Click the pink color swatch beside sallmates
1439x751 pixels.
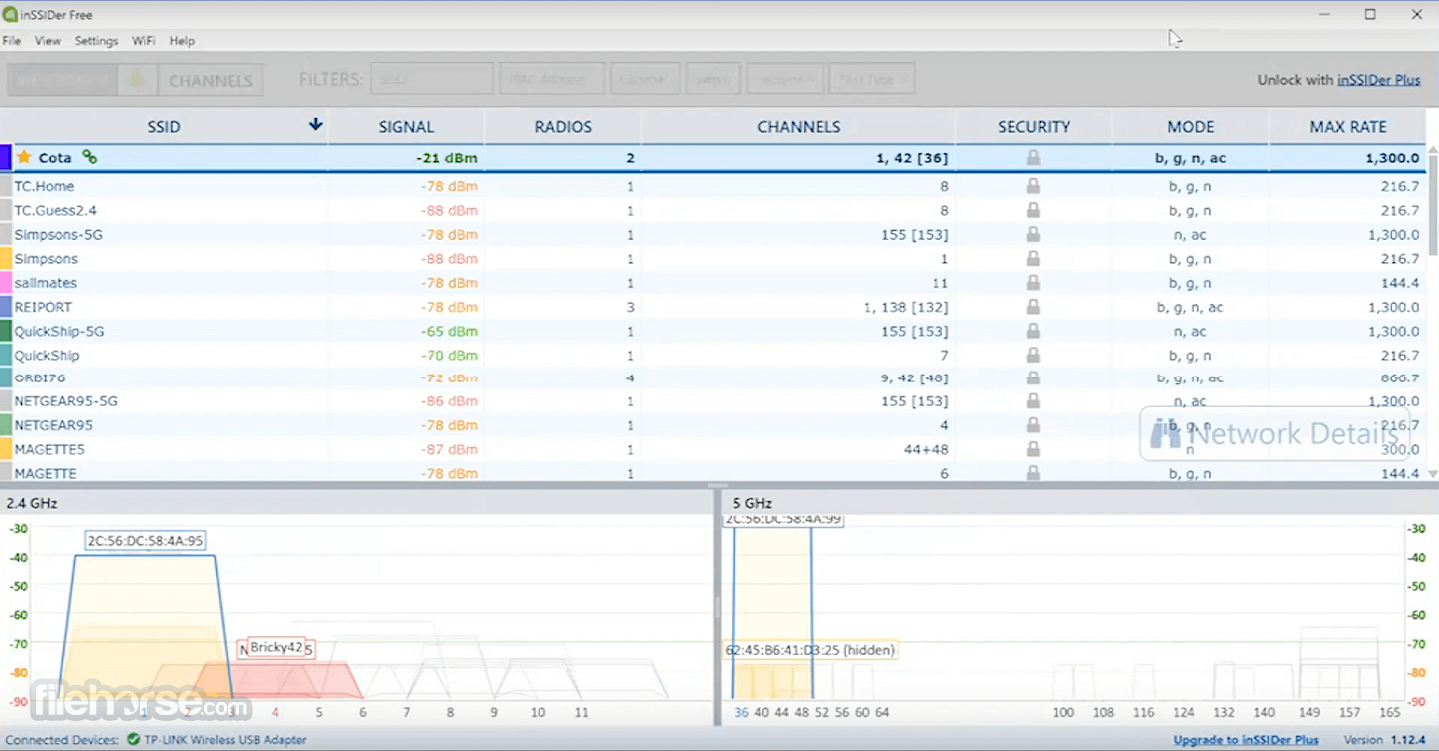pos(5,283)
